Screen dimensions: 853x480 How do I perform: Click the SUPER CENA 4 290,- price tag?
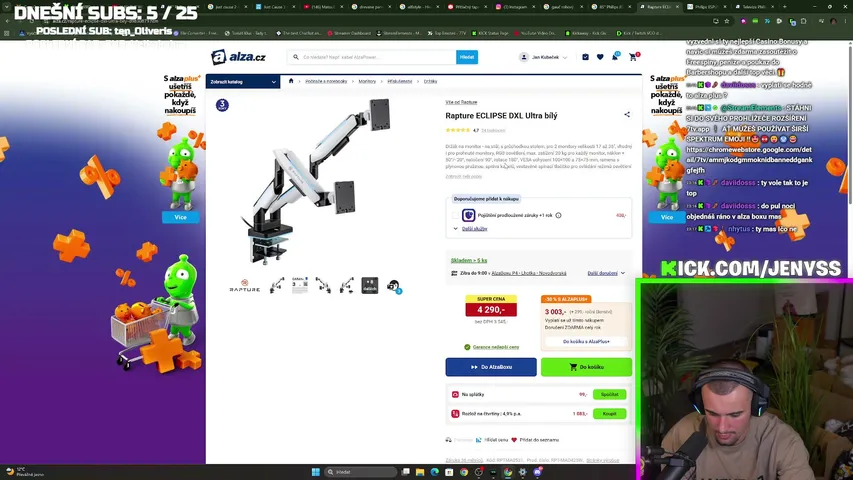click(491, 306)
